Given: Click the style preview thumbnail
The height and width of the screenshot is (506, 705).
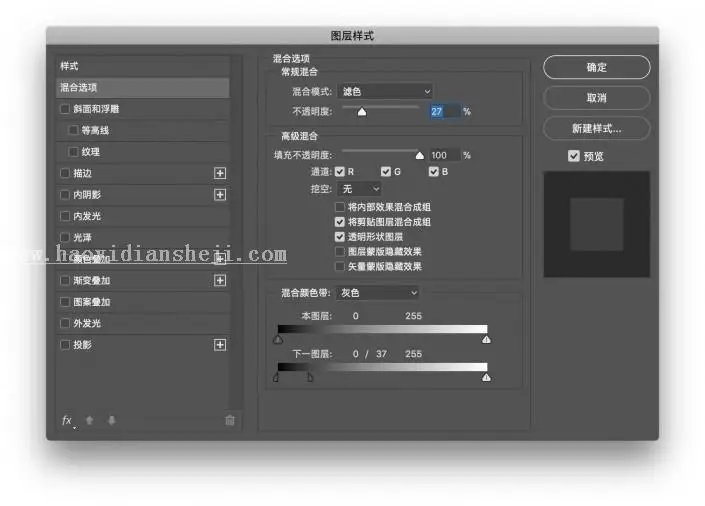Looking at the screenshot, I should pos(597,224).
